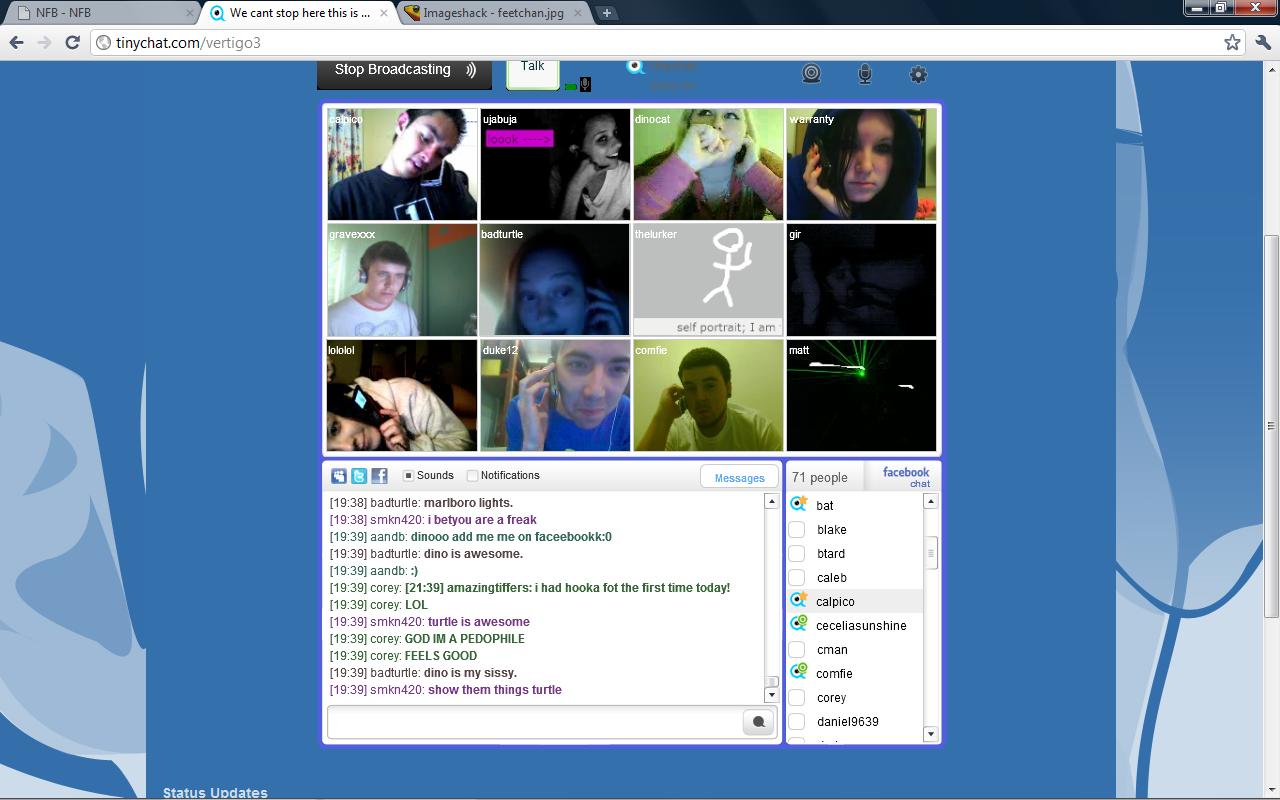Enable the Notifications checkbox
Image resolution: width=1280 pixels, height=800 pixels.
(472, 476)
